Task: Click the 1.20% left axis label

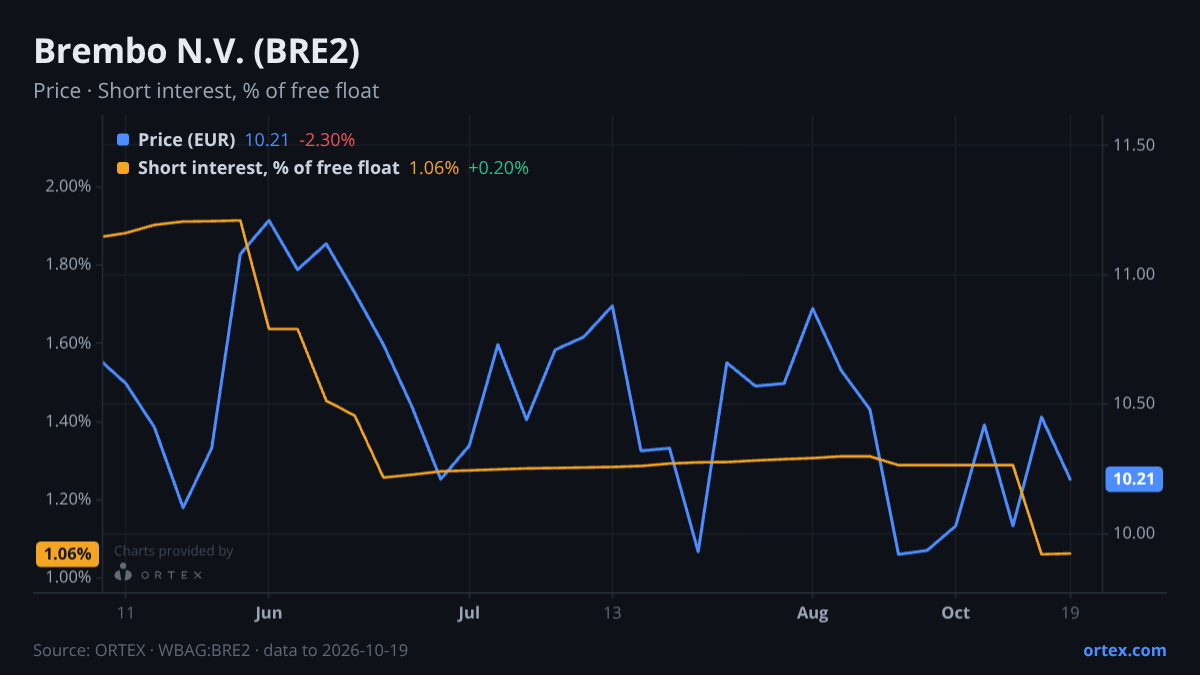Action: click(x=68, y=499)
